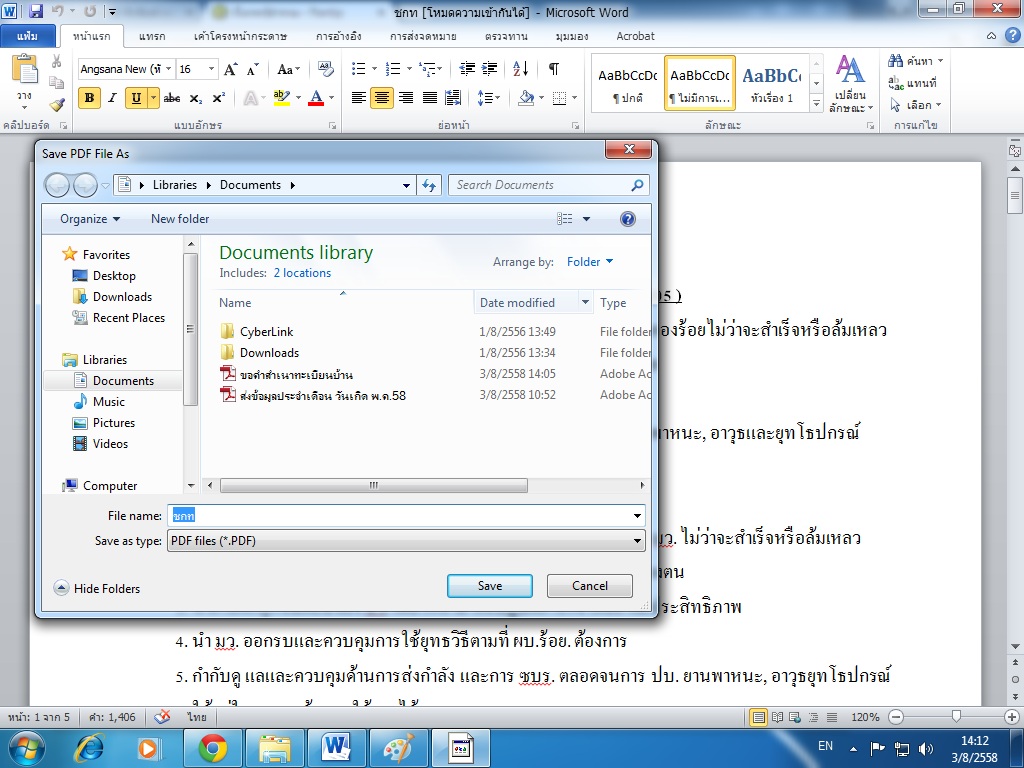Click the volume icon in system tray

pos(925,749)
